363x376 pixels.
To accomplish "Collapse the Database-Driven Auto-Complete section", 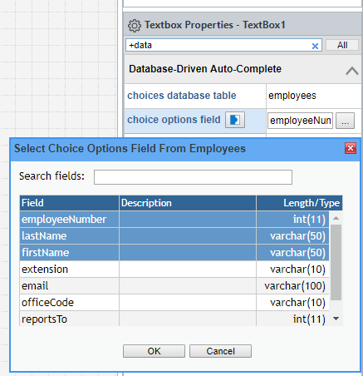I will (352, 70).
